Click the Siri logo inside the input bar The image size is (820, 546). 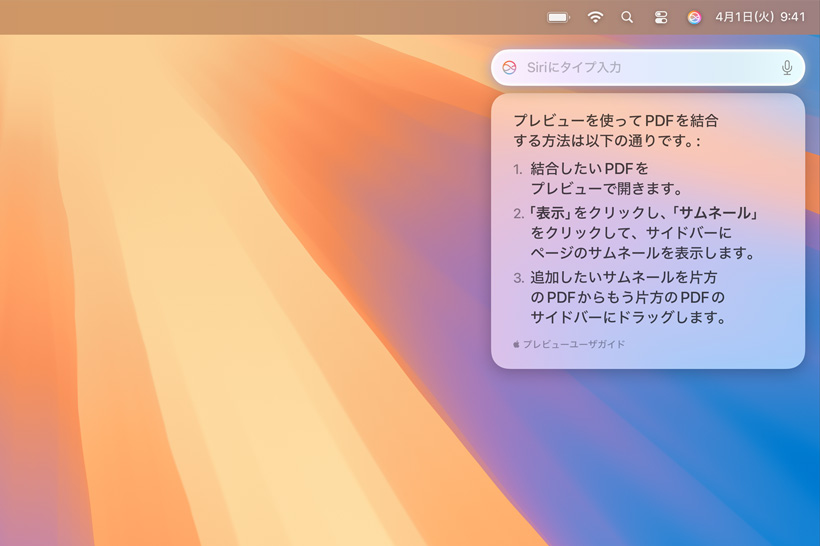(x=509, y=67)
